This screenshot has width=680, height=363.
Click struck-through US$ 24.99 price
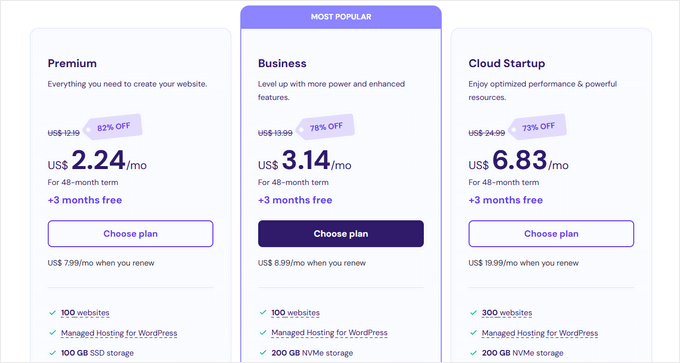pos(487,133)
